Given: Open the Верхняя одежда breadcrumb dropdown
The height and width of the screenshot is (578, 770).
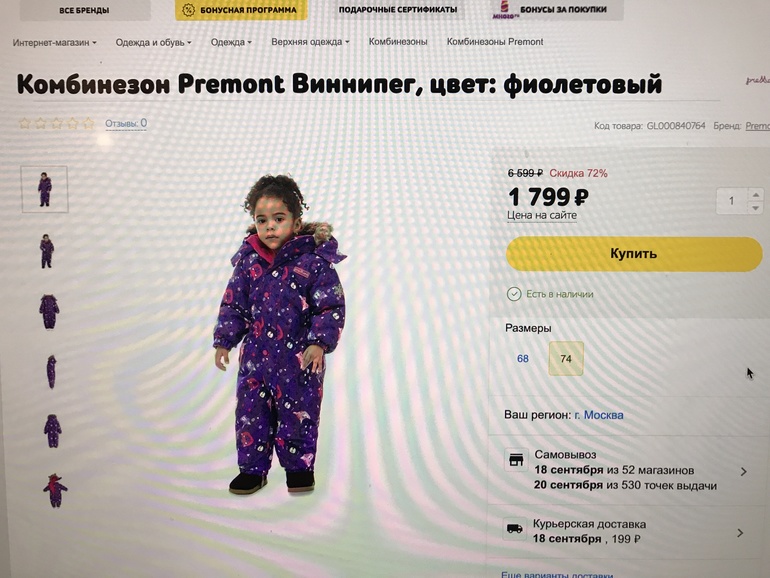Looking at the screenshot, I should point(310,42).
